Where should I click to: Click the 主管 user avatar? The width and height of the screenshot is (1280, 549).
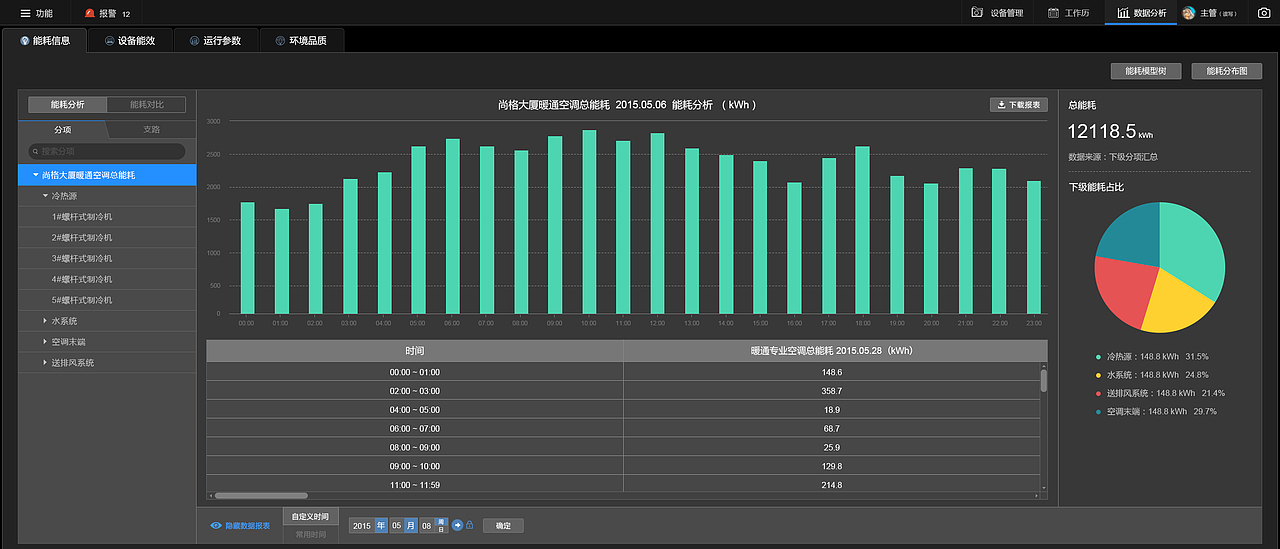tap(1189, 13)
